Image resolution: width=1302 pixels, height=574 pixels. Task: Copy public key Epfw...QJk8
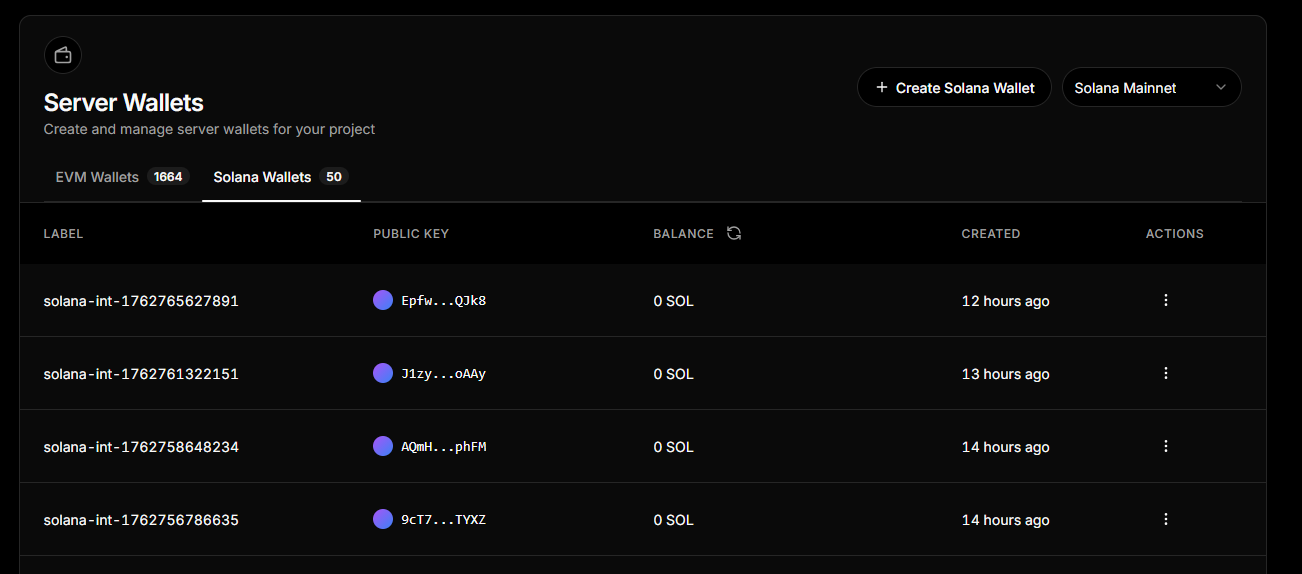tap(443, 301)
